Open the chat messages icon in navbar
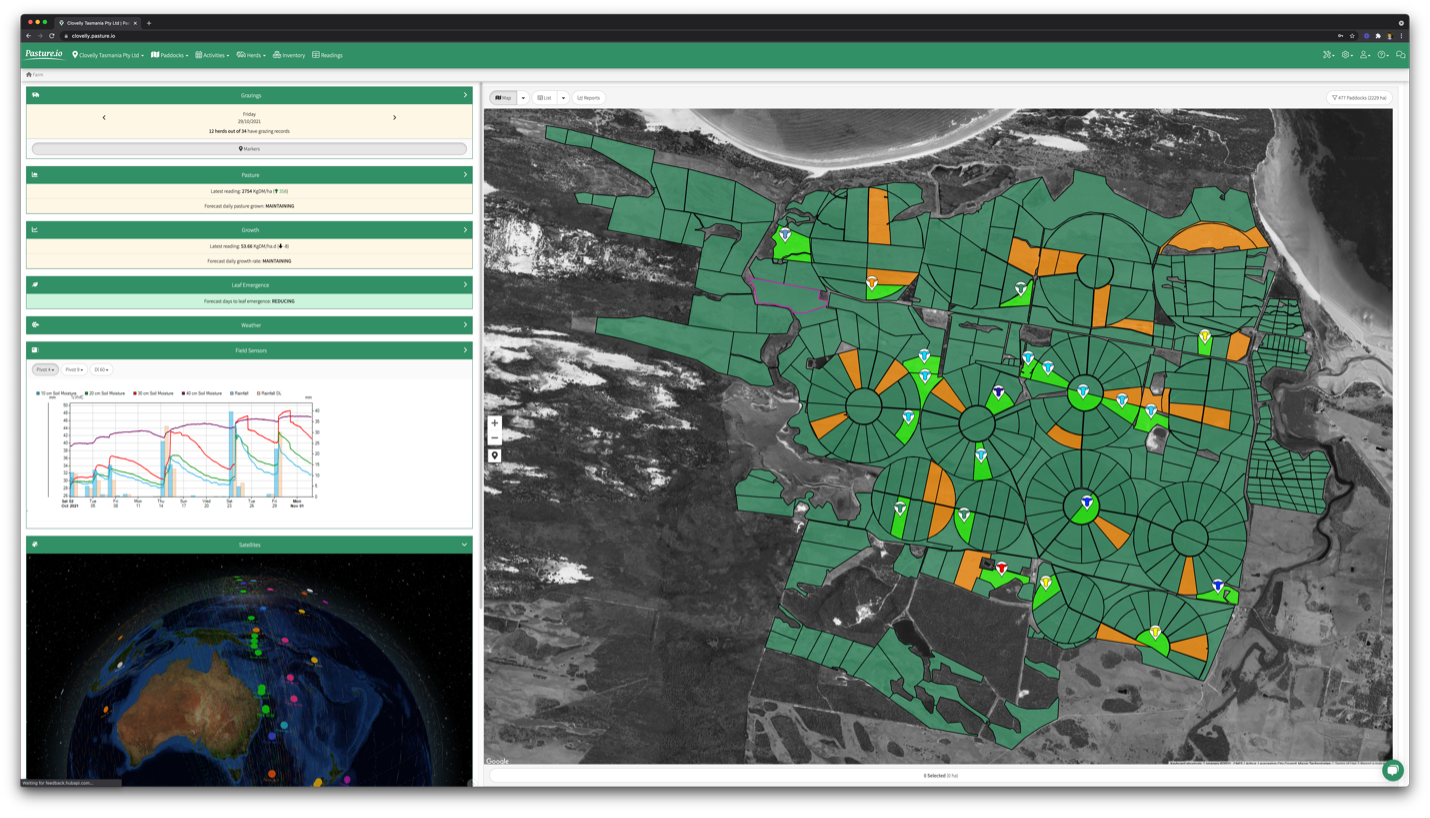This screenshot has width=1430, height=818. [1401, 55]
